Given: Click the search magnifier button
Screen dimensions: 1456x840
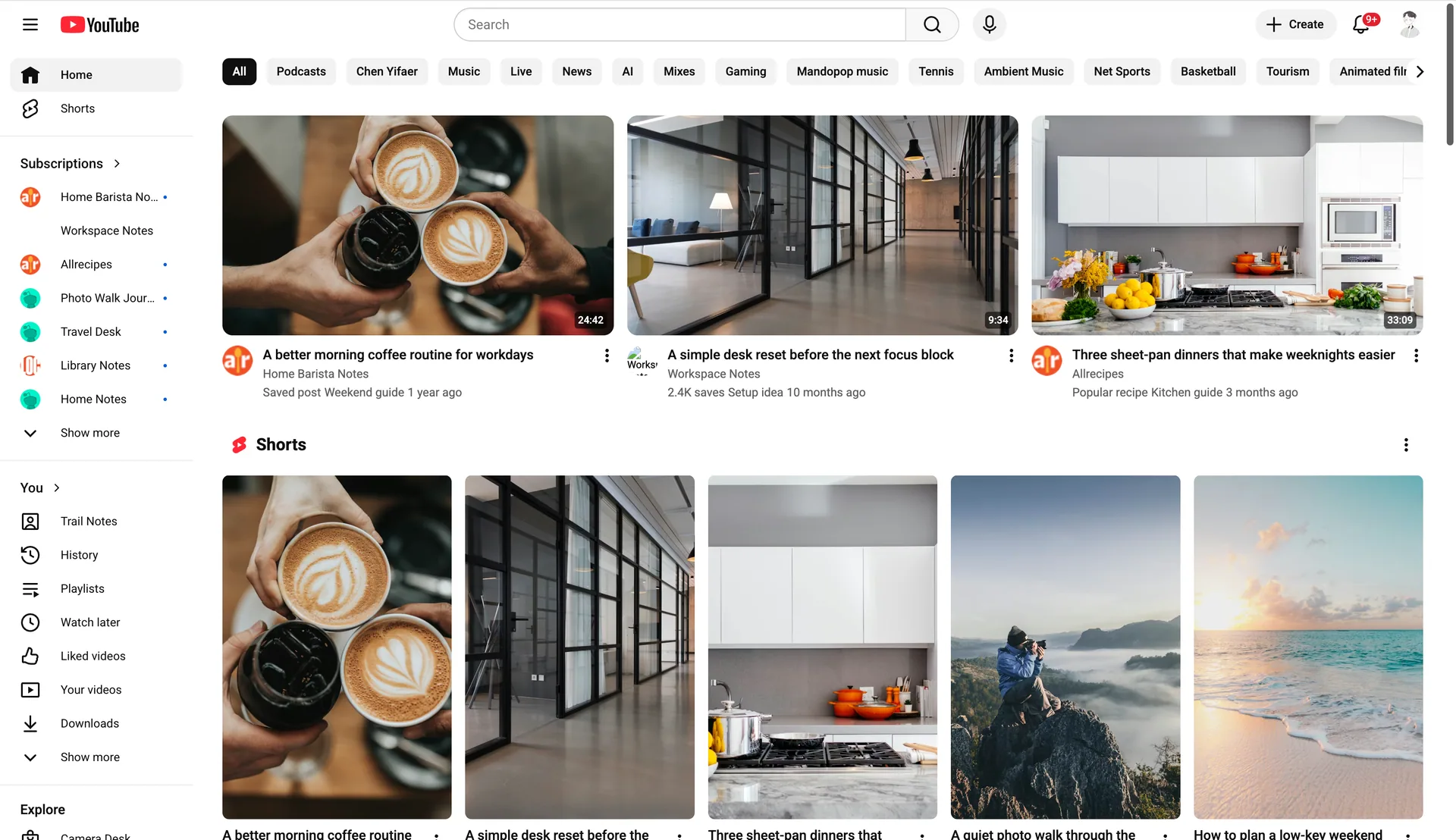Looking at the screenshot, I should click(932, 25).
